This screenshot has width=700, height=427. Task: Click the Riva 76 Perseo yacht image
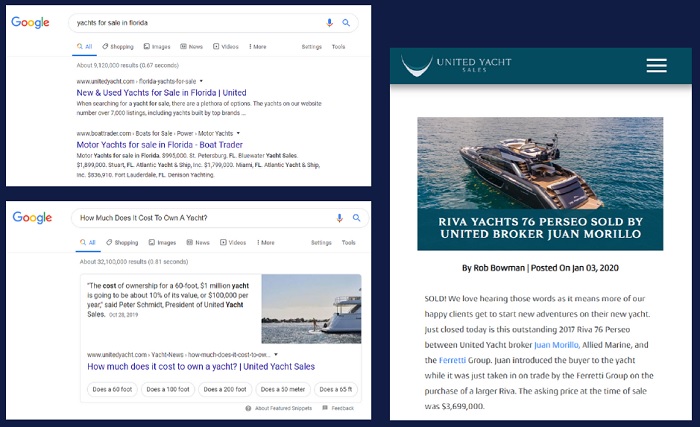point(540,163)
